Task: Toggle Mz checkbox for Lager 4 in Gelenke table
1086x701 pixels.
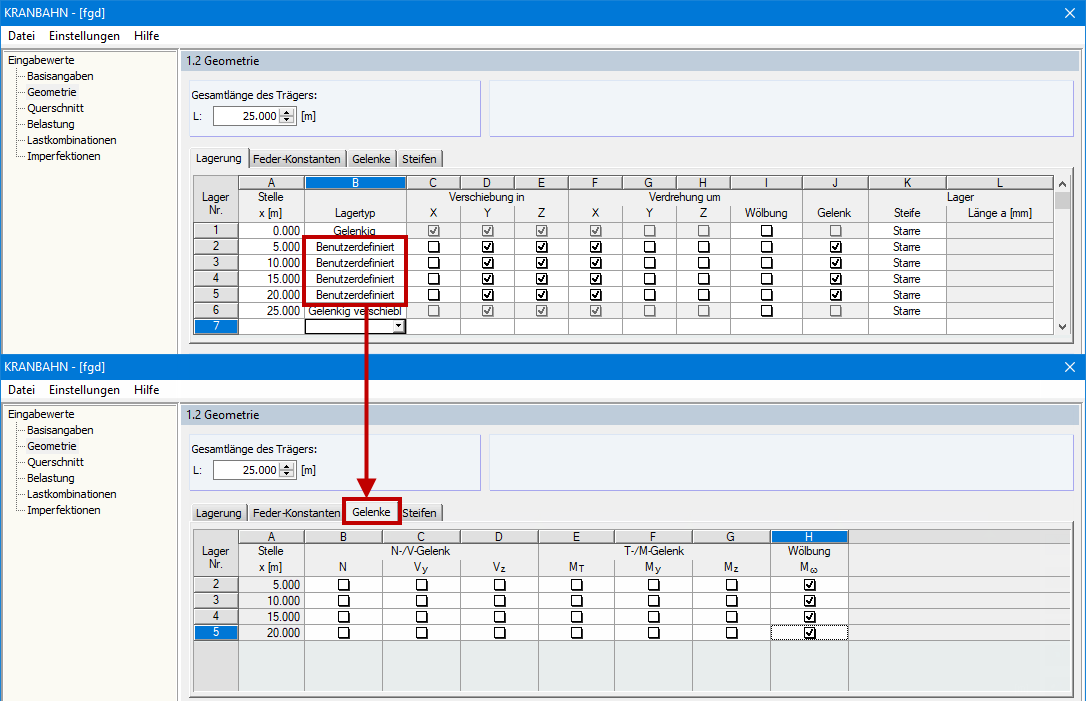Action: coord(732,616)
